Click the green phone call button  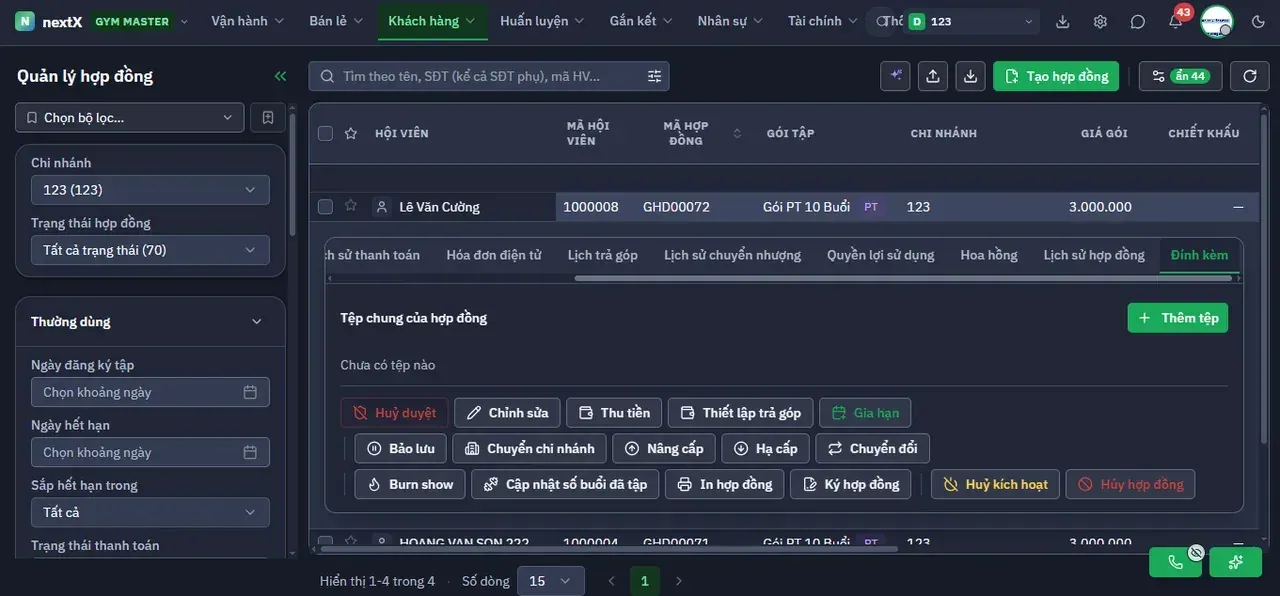[x=1175, y=562]
